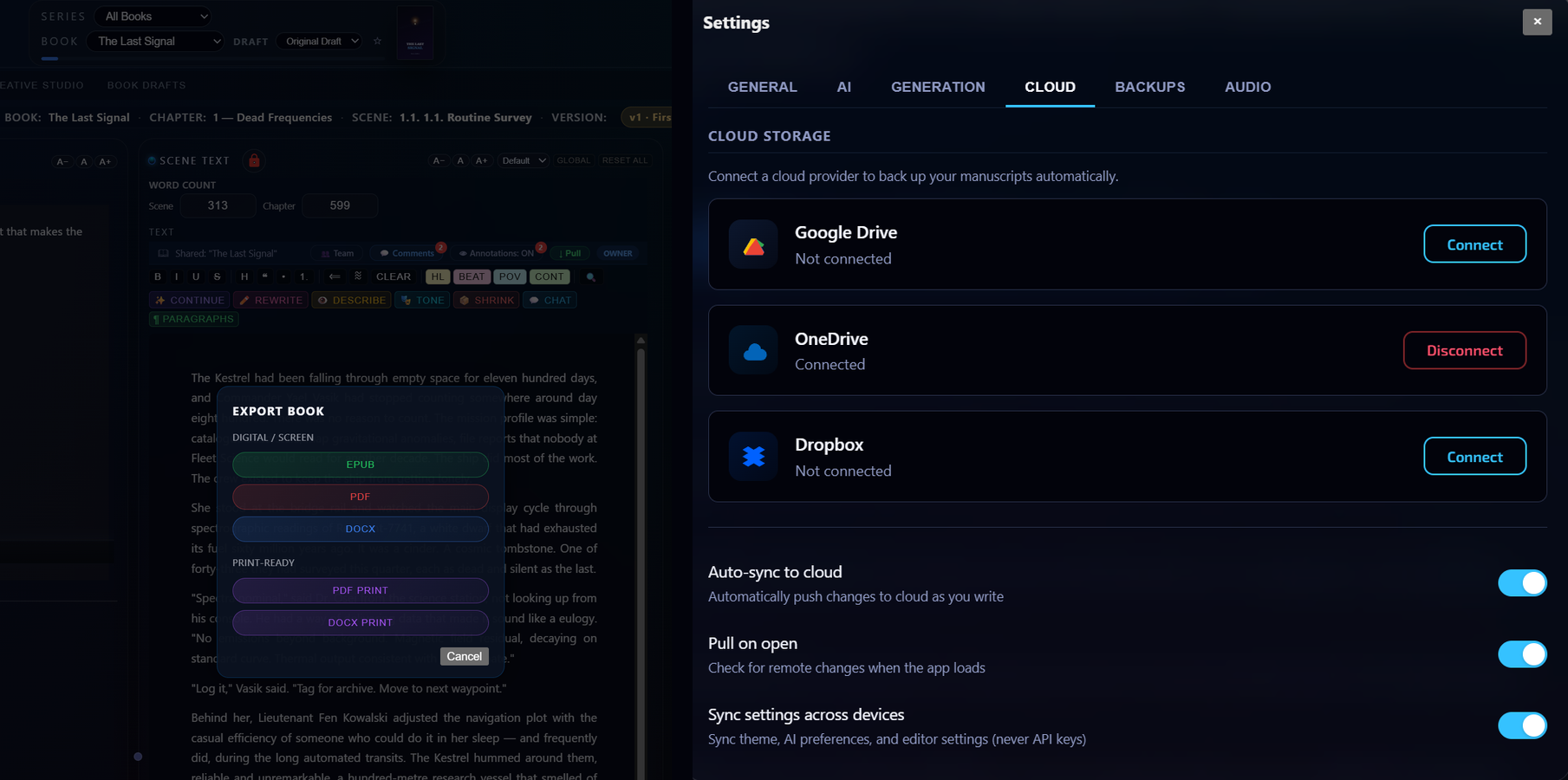
Task: Click the star icon beside the draft selector
Action: (x=377, y=42)
